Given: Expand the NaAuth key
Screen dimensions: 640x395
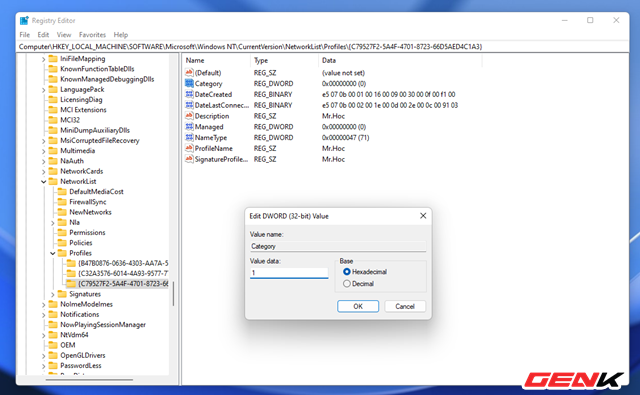Looking at the screenshot, I should (43, 161).
